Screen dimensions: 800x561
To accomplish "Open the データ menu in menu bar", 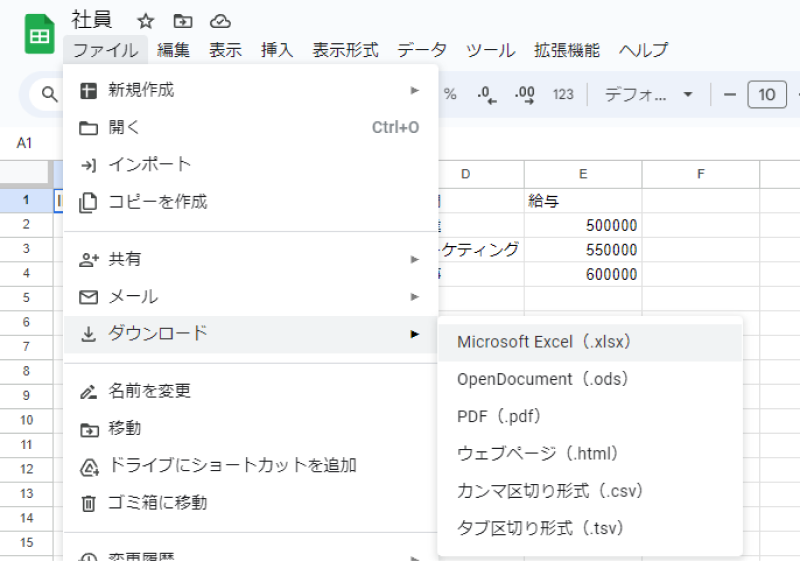I will pos(422,50).
